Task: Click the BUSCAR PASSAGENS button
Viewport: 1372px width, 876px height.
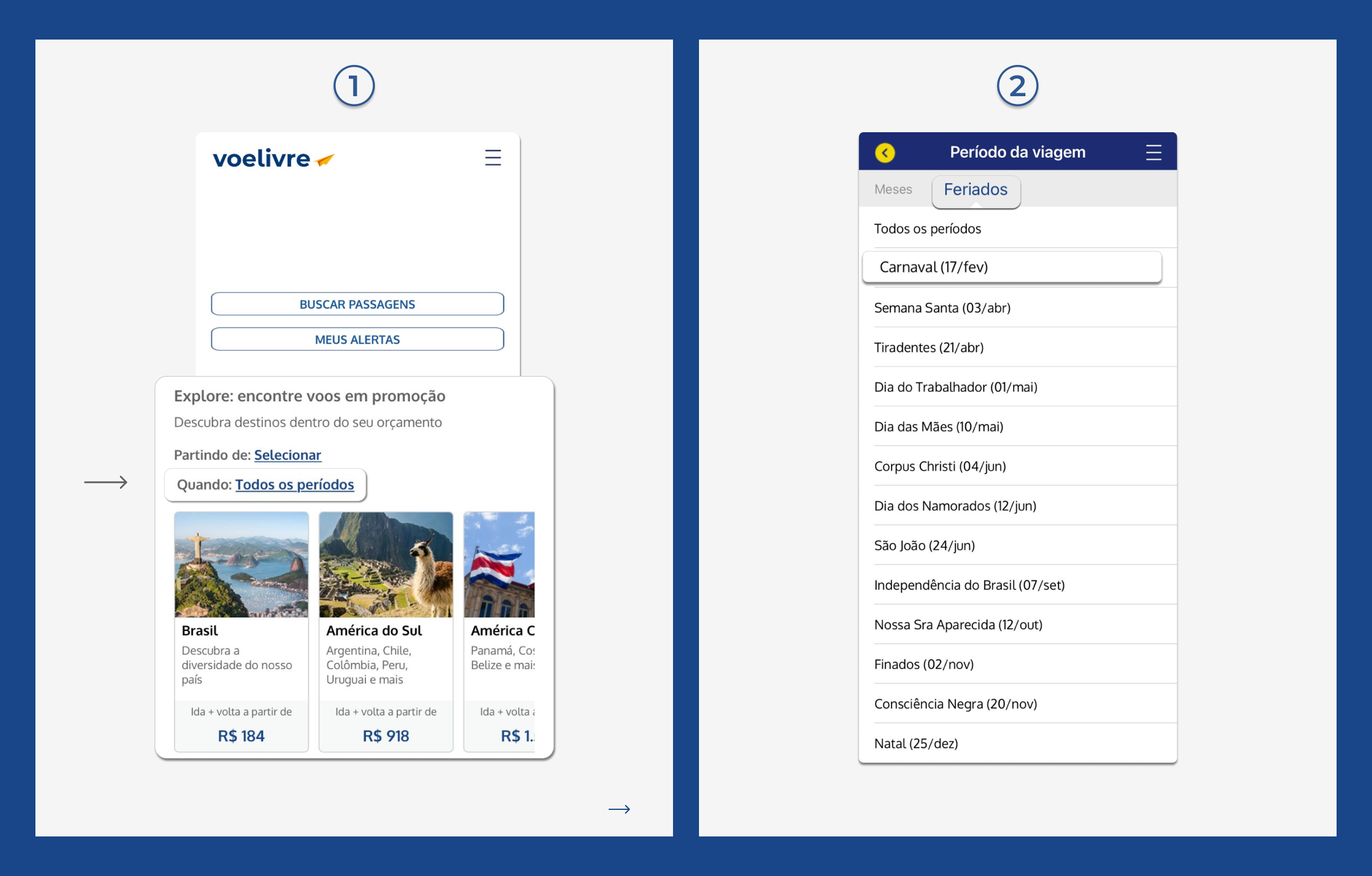Action: (357, 303)
